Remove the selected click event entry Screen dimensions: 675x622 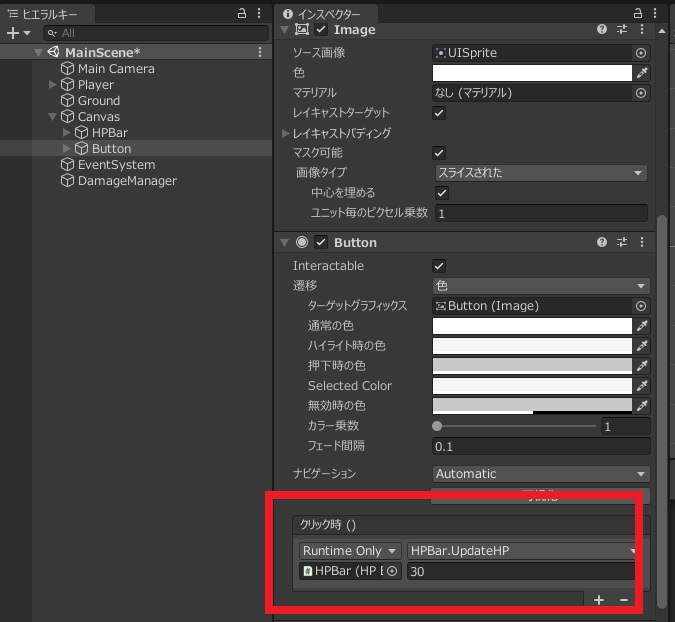[624, 600]
